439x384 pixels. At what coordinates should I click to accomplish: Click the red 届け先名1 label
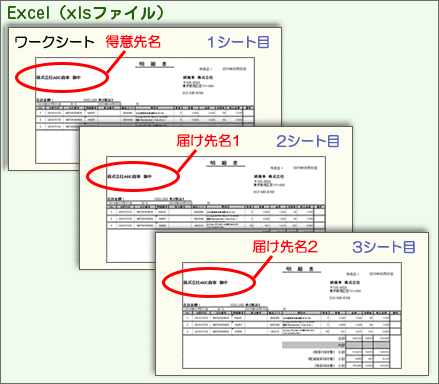[x=208, y=141]
